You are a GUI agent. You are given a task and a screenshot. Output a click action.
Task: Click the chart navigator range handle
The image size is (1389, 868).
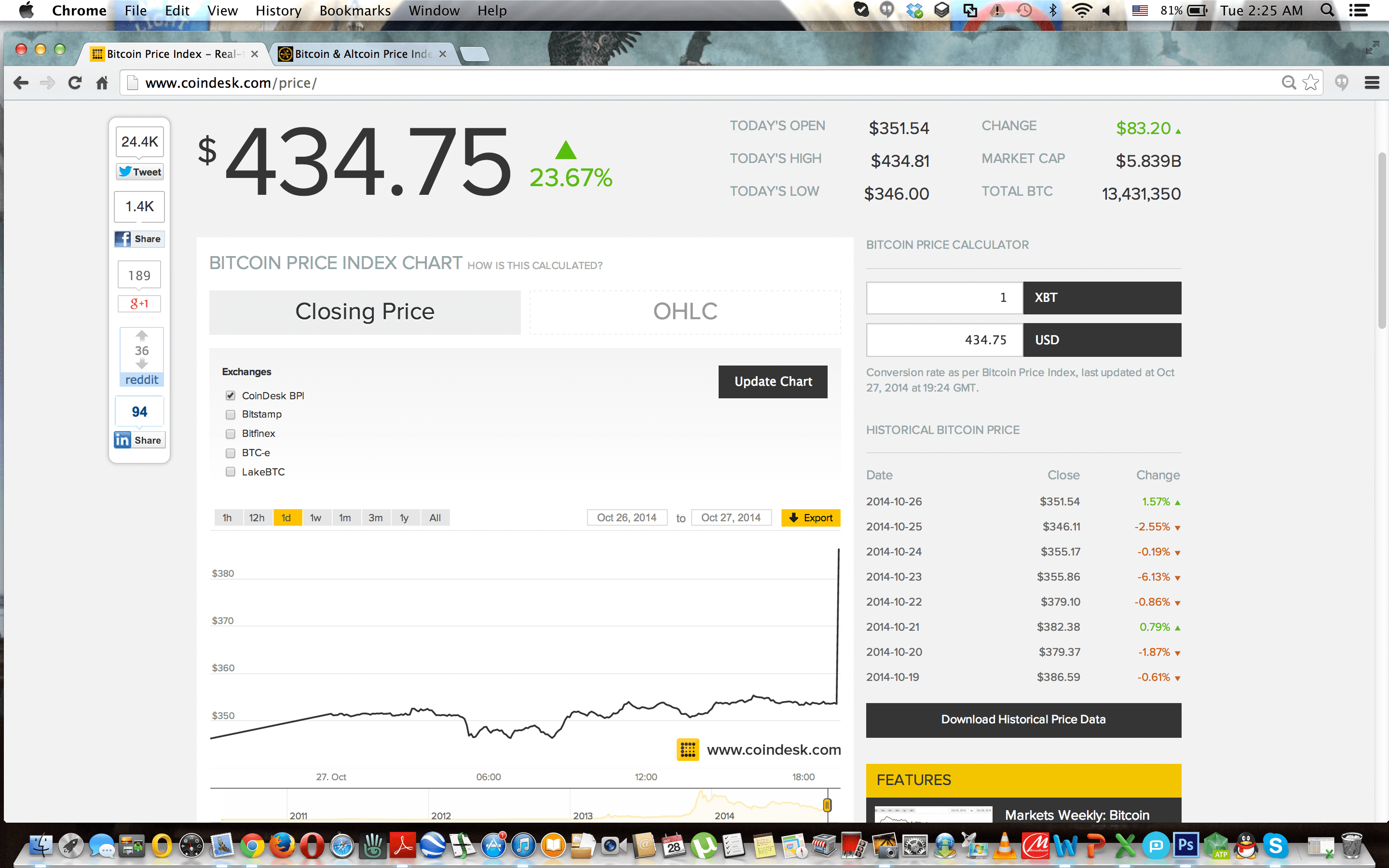click(827, 805)
